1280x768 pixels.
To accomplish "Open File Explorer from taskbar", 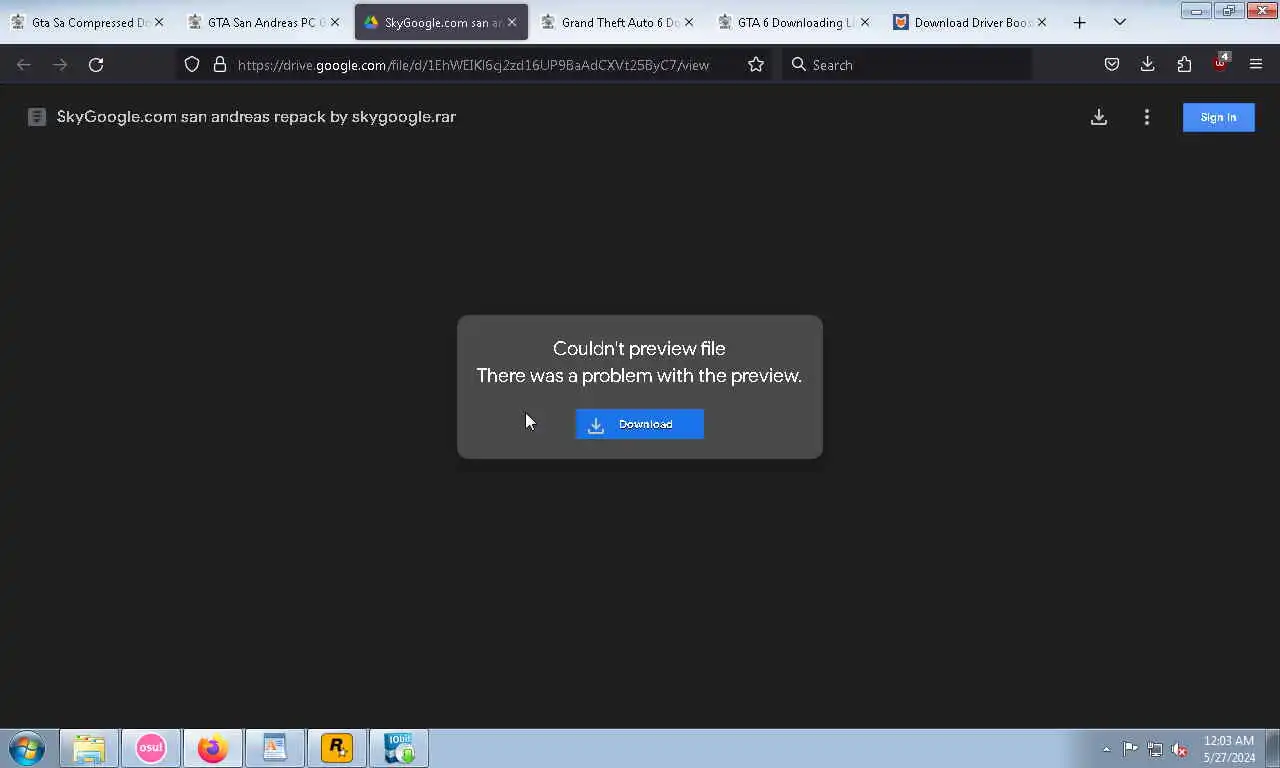I will point(89,748).
